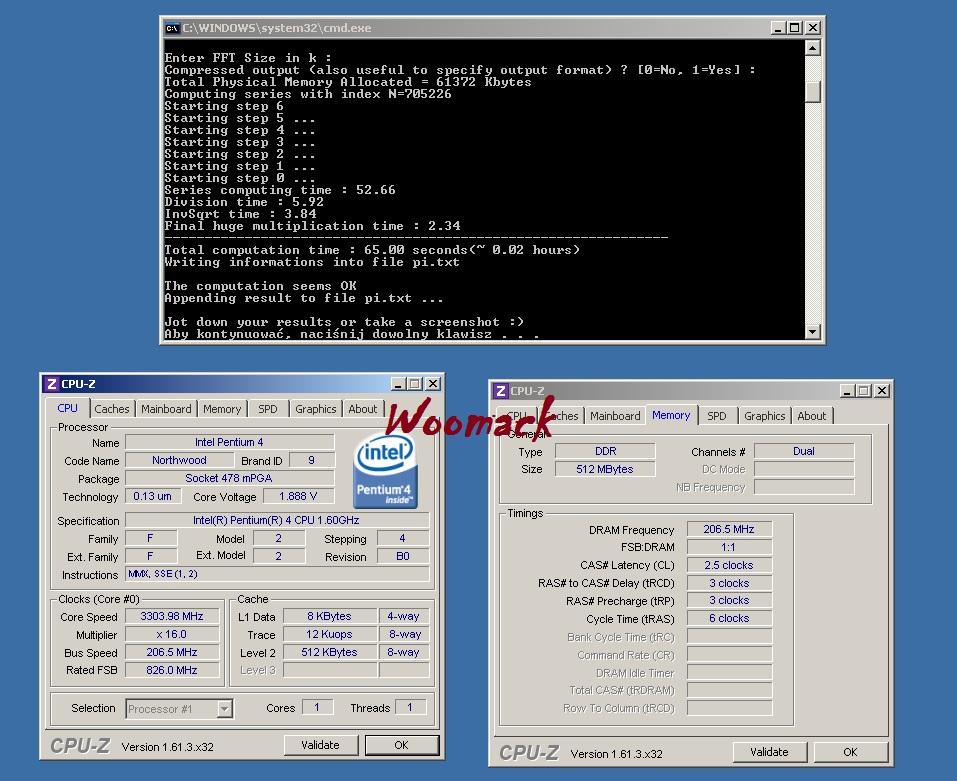Viewport: 957px width, 781px height.
Task: Switch to Memory tab in left CPU-Z window
Action: 222,409
